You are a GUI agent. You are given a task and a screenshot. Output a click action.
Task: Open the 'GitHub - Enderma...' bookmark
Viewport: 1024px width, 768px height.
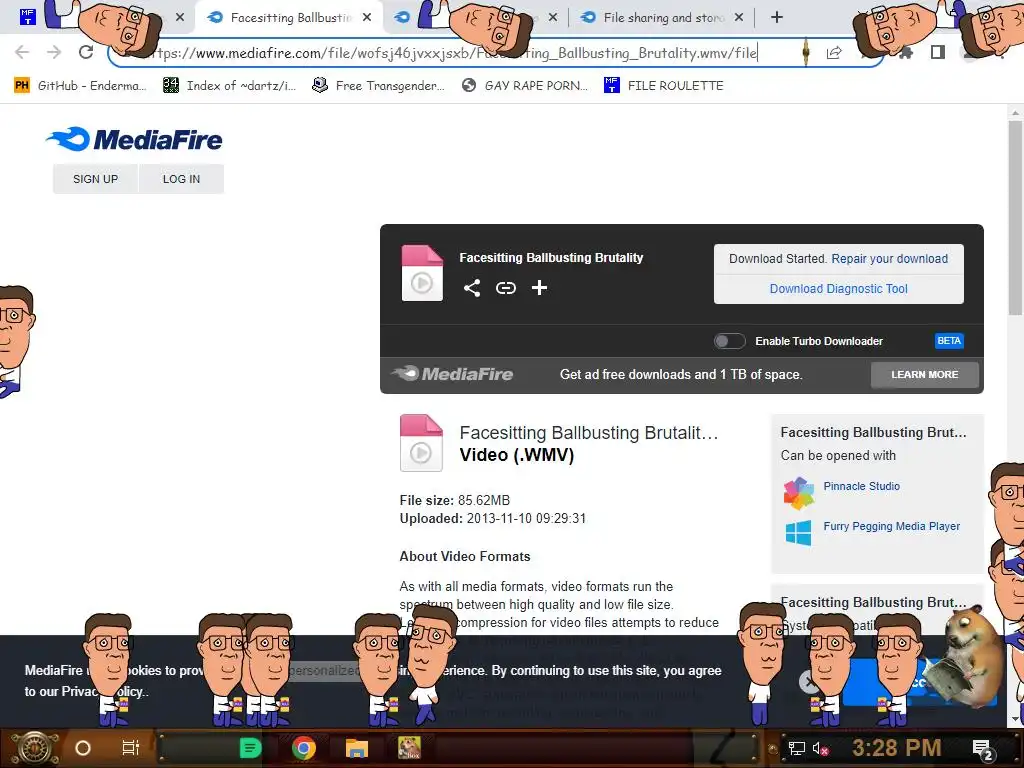[80, 86]
